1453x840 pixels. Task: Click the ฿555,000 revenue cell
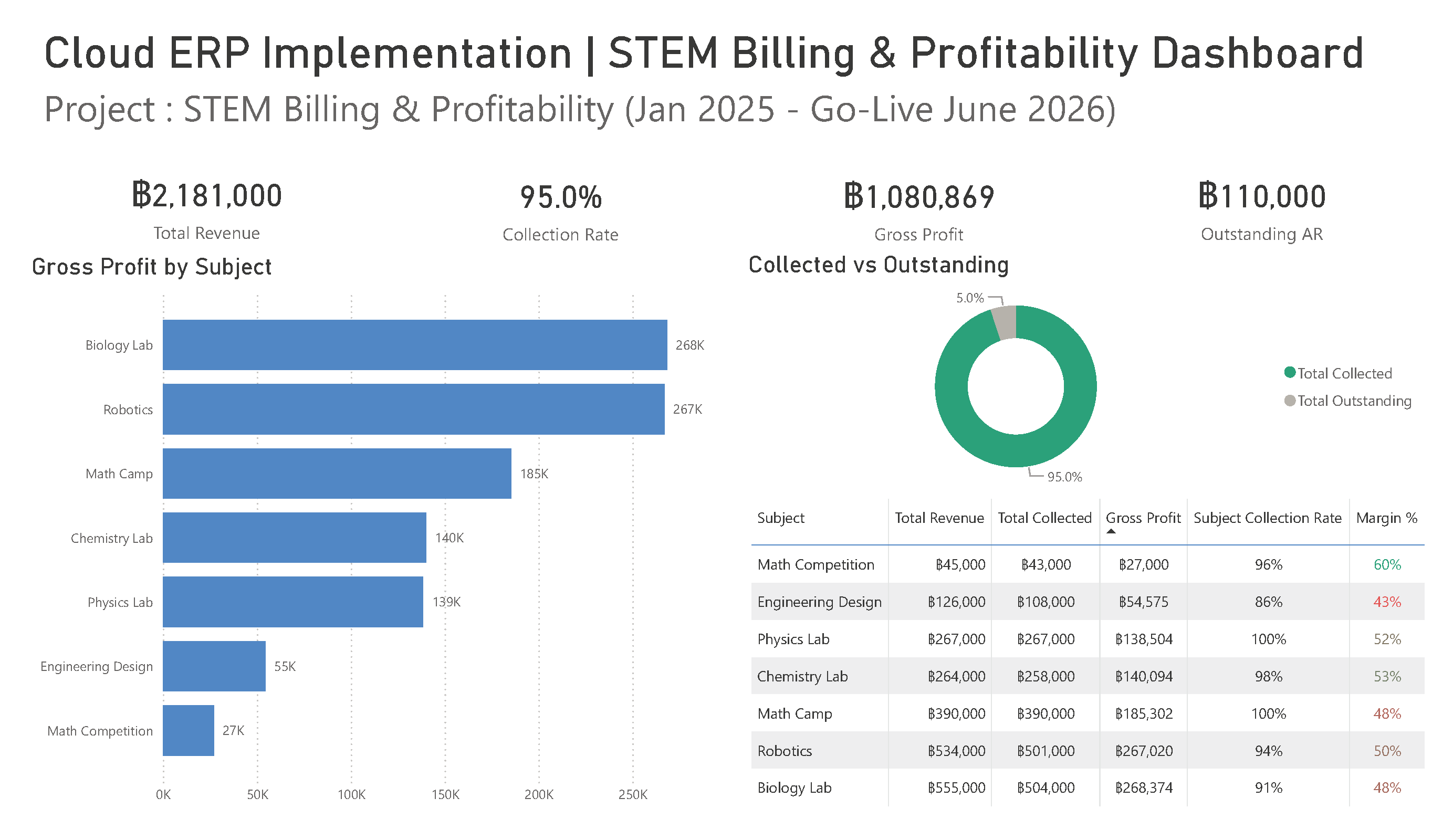click(956, 787)
